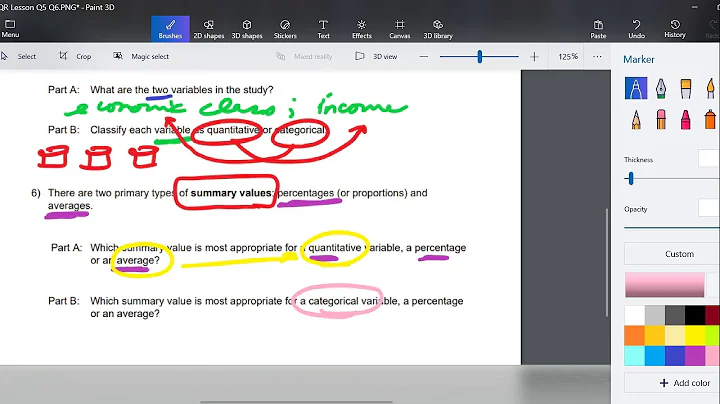Pick the gold color swatch
This screenshot has width=720, height=404.
point(655,336)
